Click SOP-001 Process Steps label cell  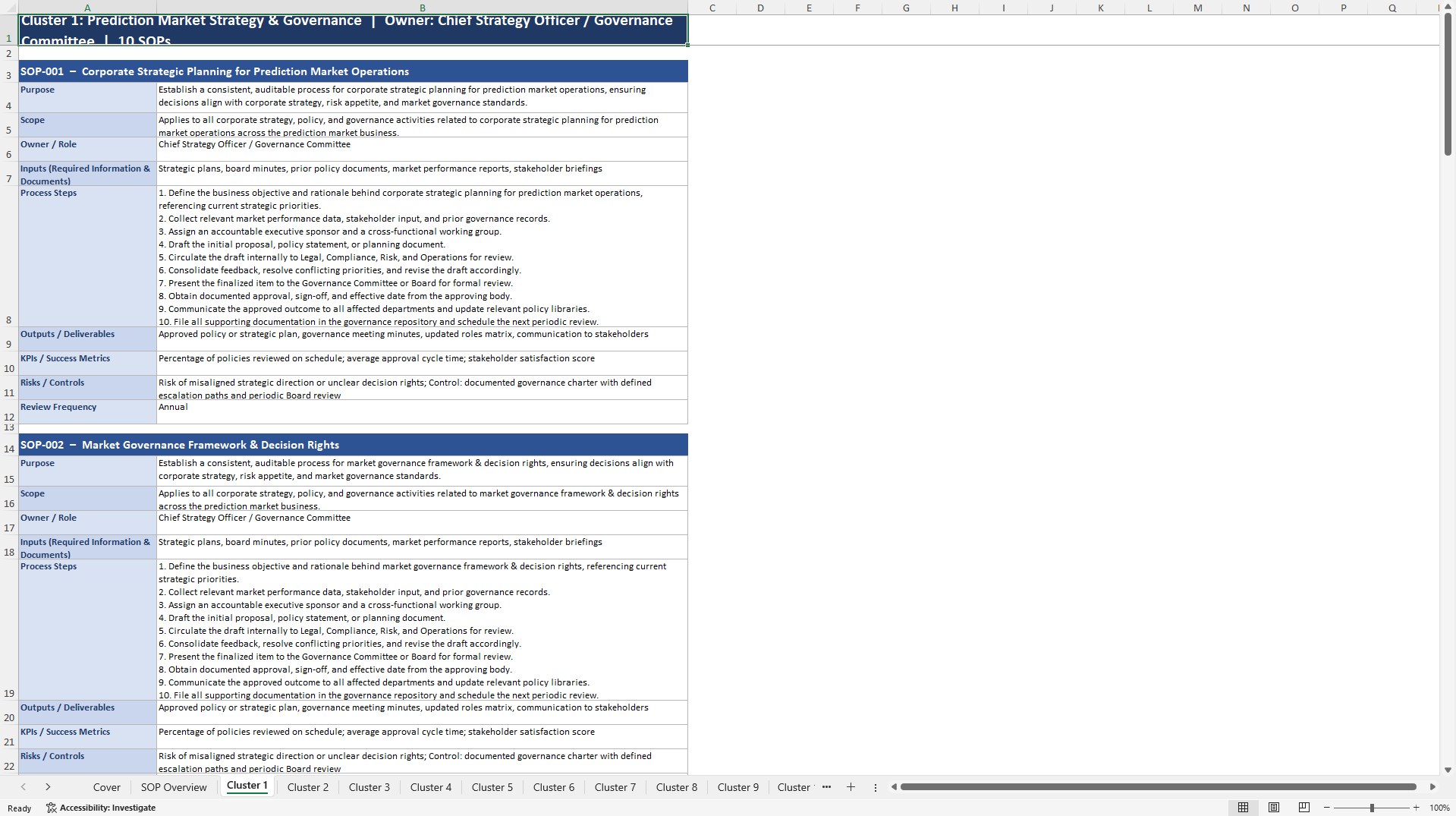tap(87, 256)
